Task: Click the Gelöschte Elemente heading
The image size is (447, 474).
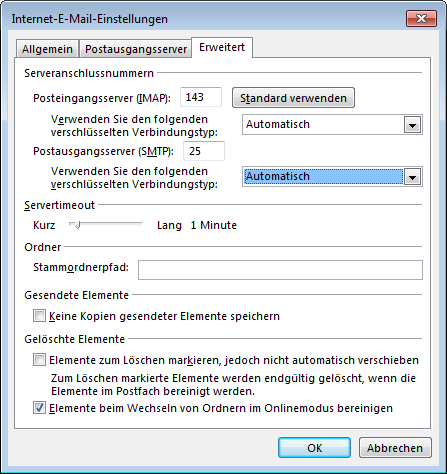Action: pyautogui.click(x=74, y=339)
